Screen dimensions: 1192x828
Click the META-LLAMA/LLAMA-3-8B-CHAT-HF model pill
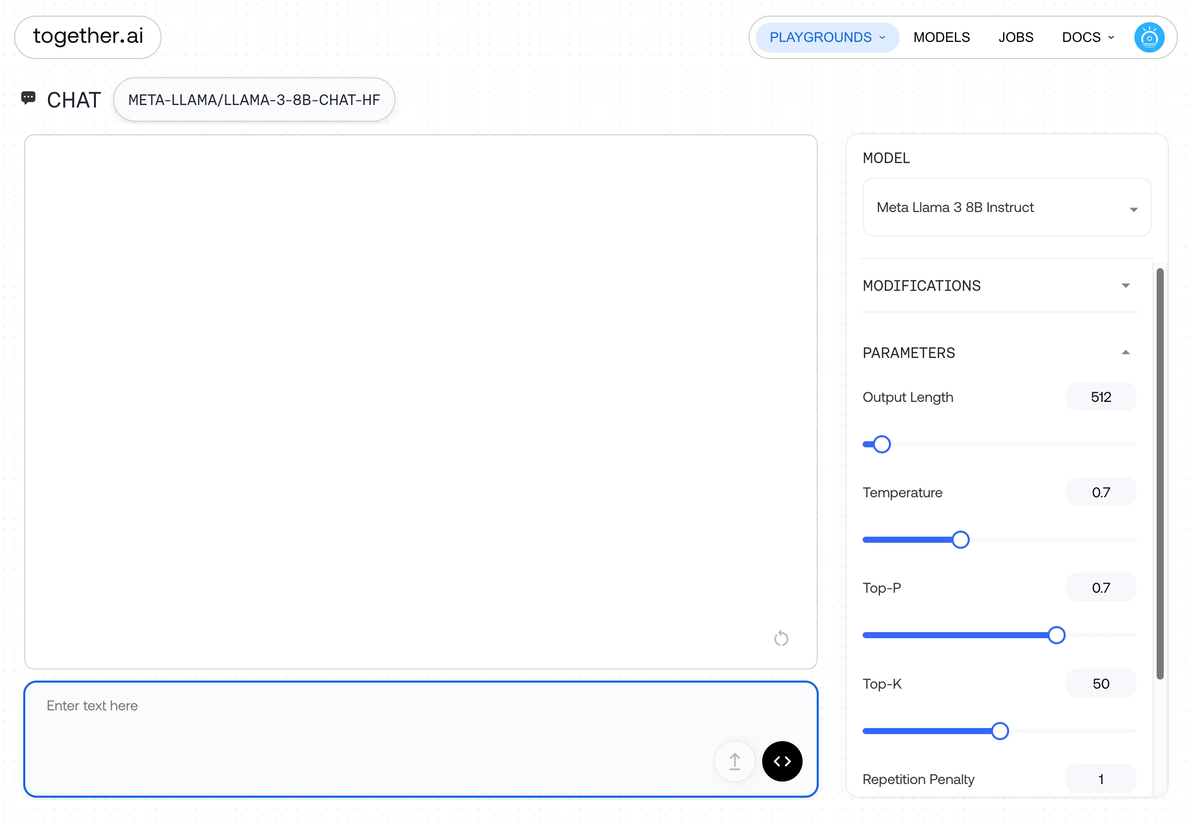(x=254, y=100)
